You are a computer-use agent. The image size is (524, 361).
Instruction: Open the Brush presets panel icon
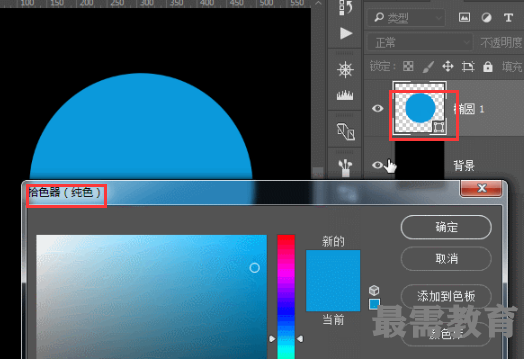click(x=345, y=167)
